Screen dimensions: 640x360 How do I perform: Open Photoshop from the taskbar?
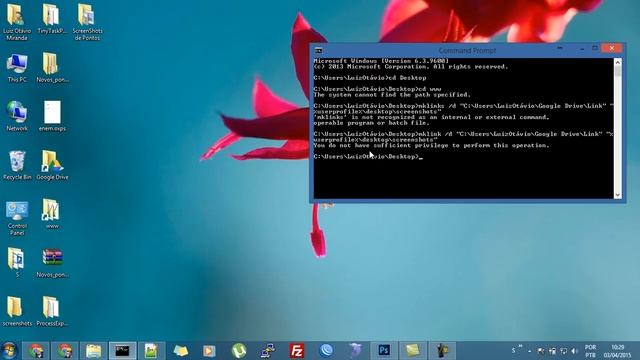384,351
